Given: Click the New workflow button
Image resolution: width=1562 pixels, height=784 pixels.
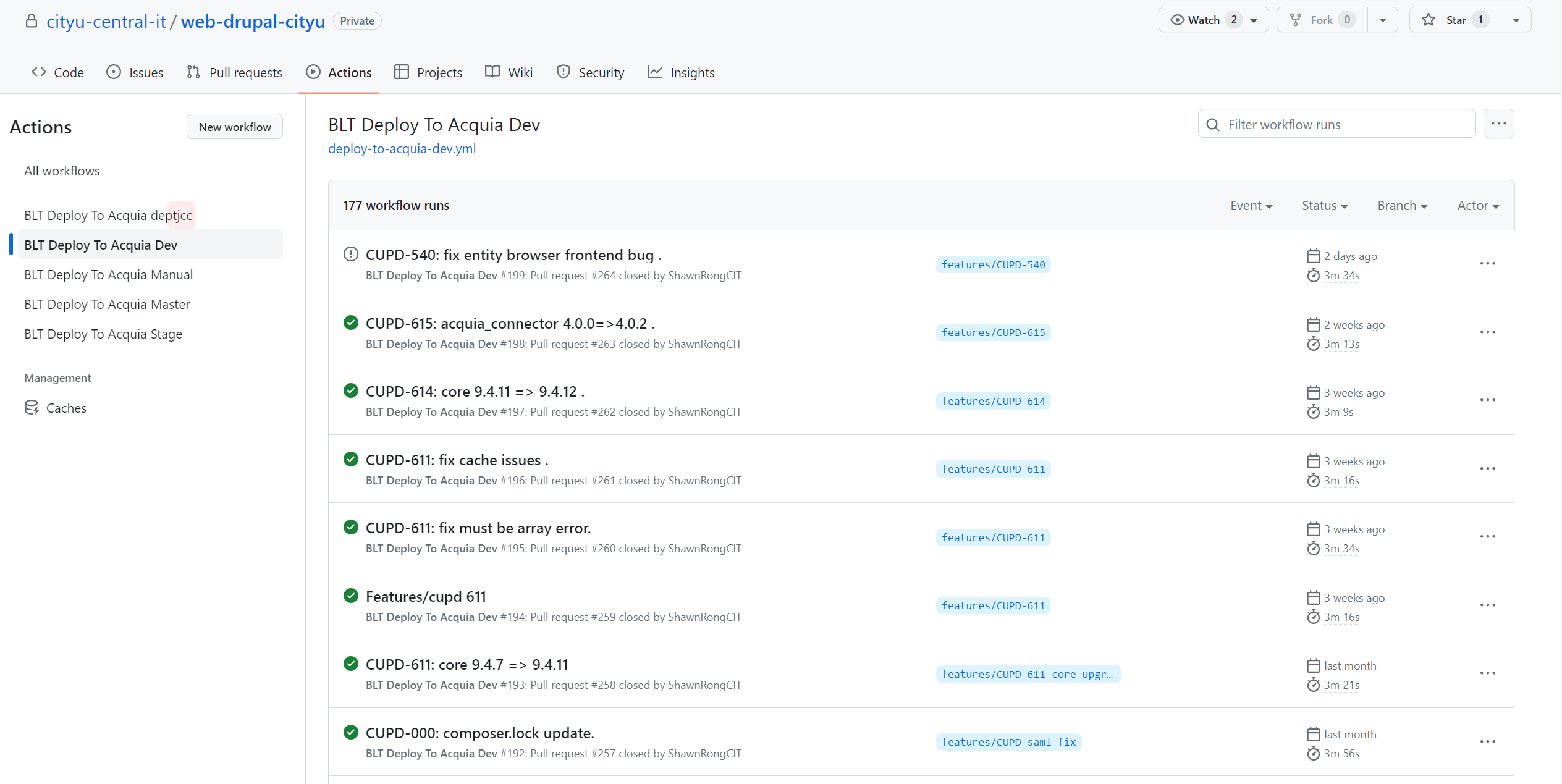Looking at the screenshot, I should pos(235,126).
